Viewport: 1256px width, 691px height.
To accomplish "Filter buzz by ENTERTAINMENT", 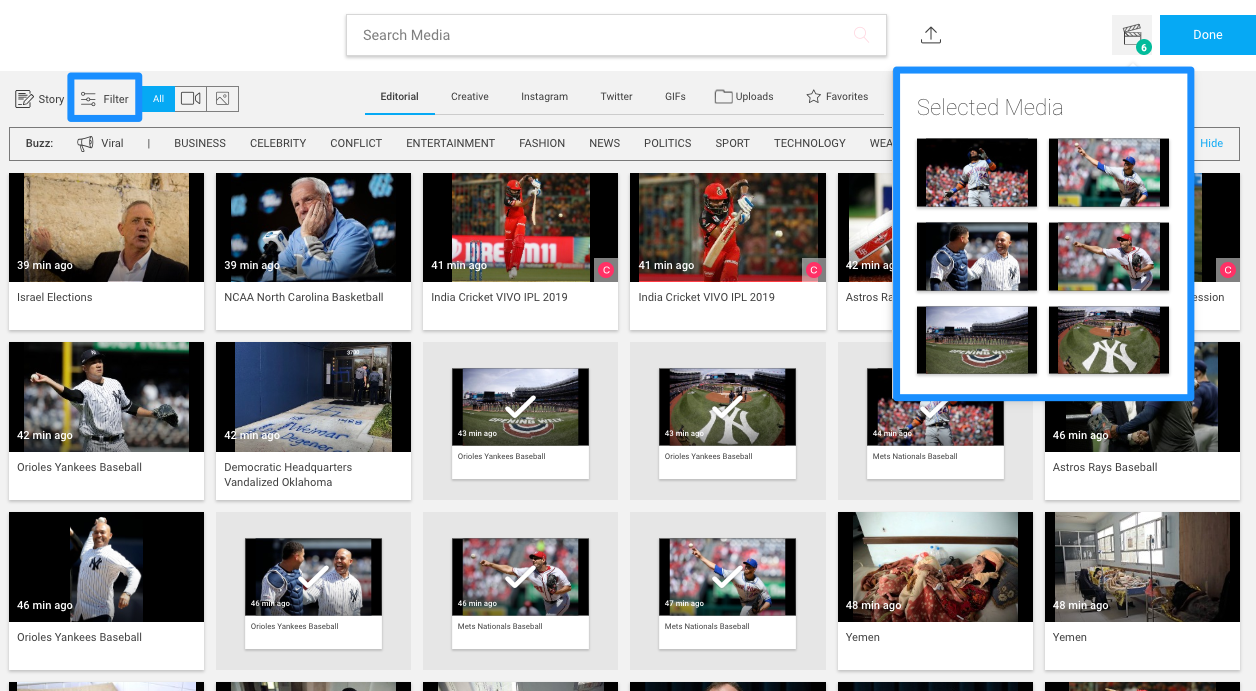I will 450,143.
